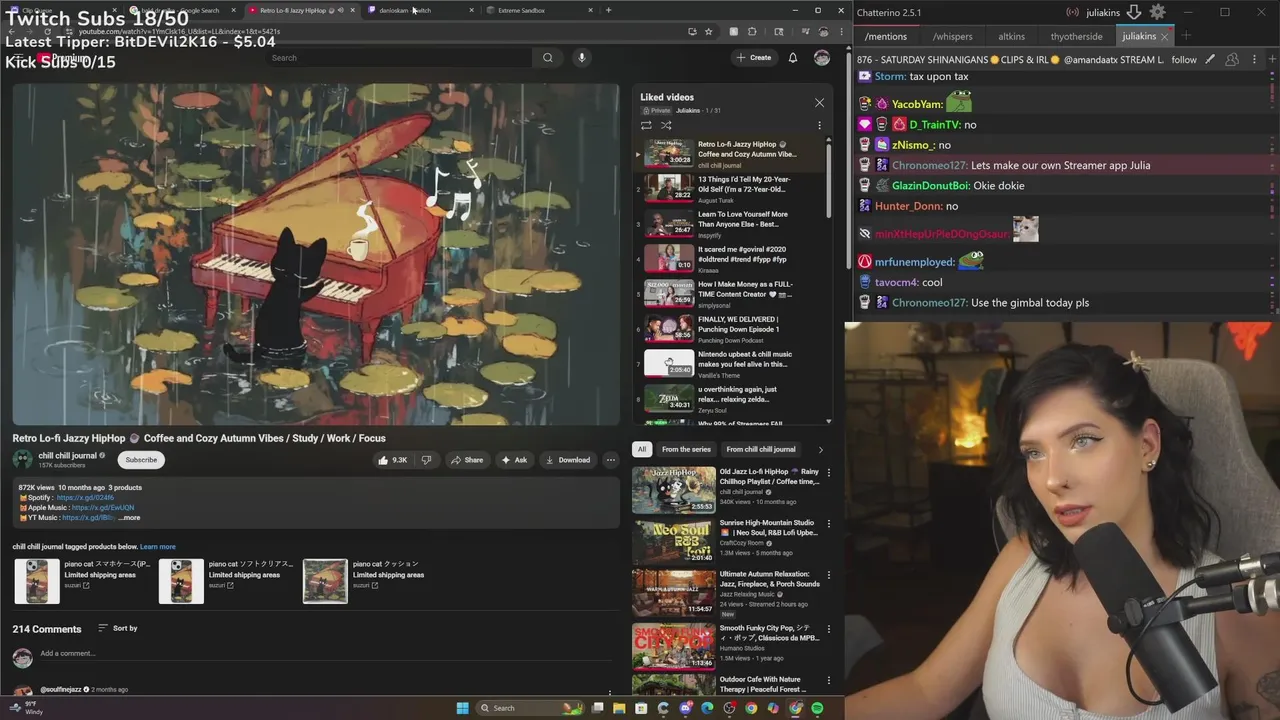Click the Download button under the video
This screenshot has width=1280, height=720.
567,460
